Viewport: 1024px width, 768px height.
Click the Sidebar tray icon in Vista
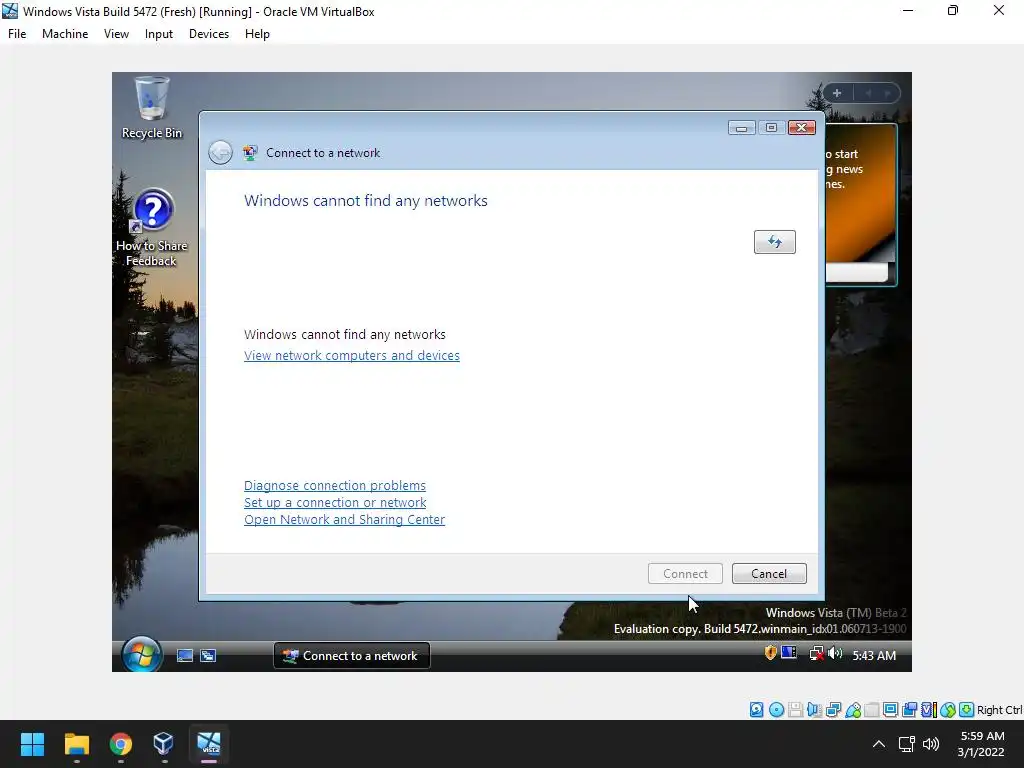(789, 652)
